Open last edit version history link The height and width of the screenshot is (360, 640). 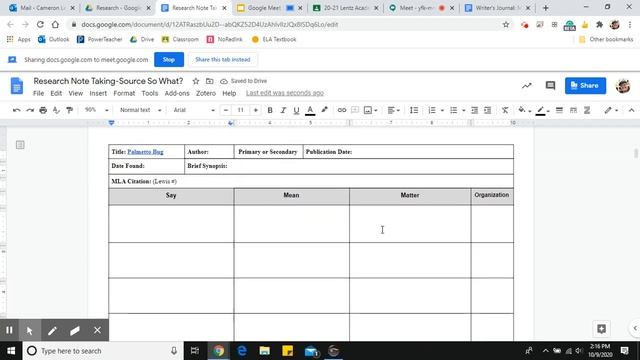coord(284,93)
